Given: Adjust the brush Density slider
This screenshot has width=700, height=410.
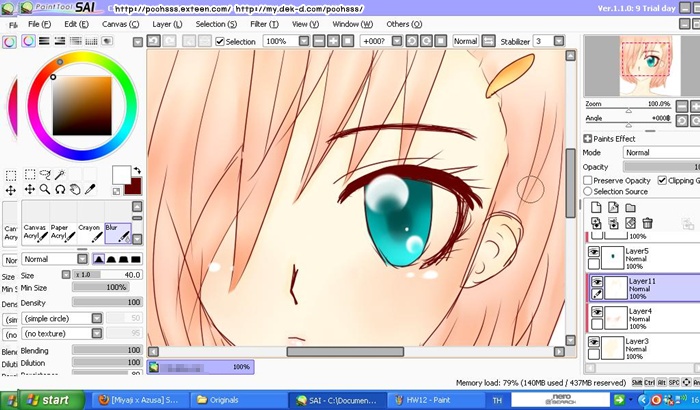Looking at the screenshot, I should coord(107,302).
